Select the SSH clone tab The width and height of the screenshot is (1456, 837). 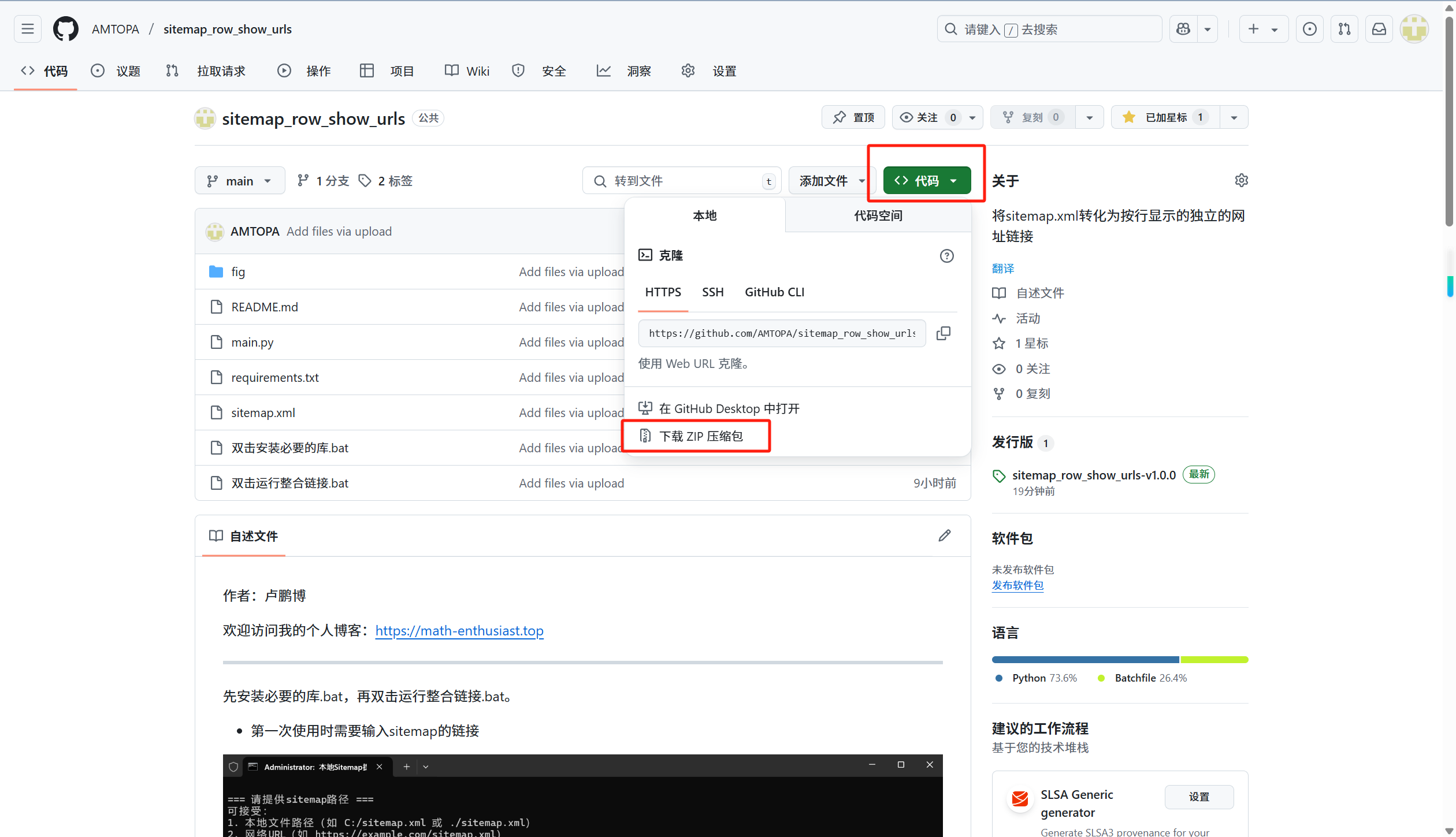point(712,292)
